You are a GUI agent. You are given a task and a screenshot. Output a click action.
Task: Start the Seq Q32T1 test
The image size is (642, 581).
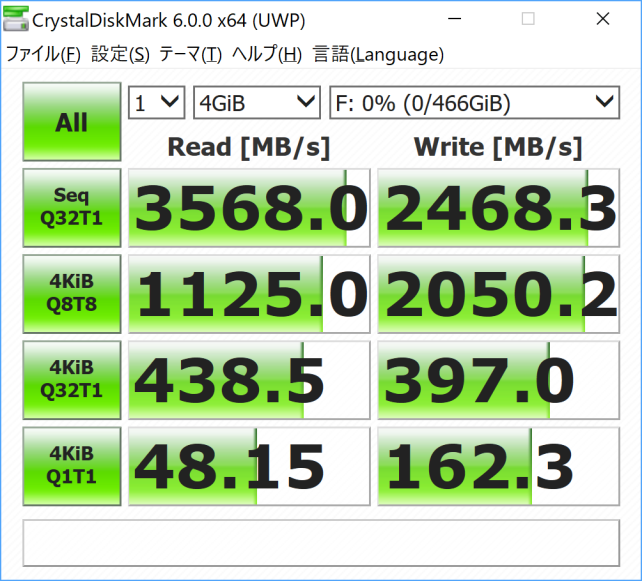72,208
